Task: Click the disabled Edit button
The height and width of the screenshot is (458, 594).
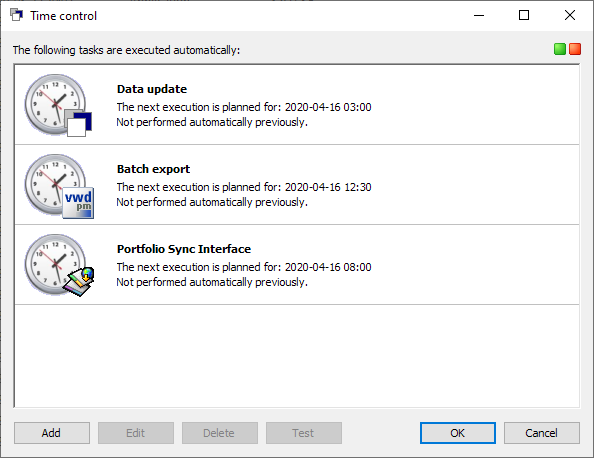Action: 136,433
